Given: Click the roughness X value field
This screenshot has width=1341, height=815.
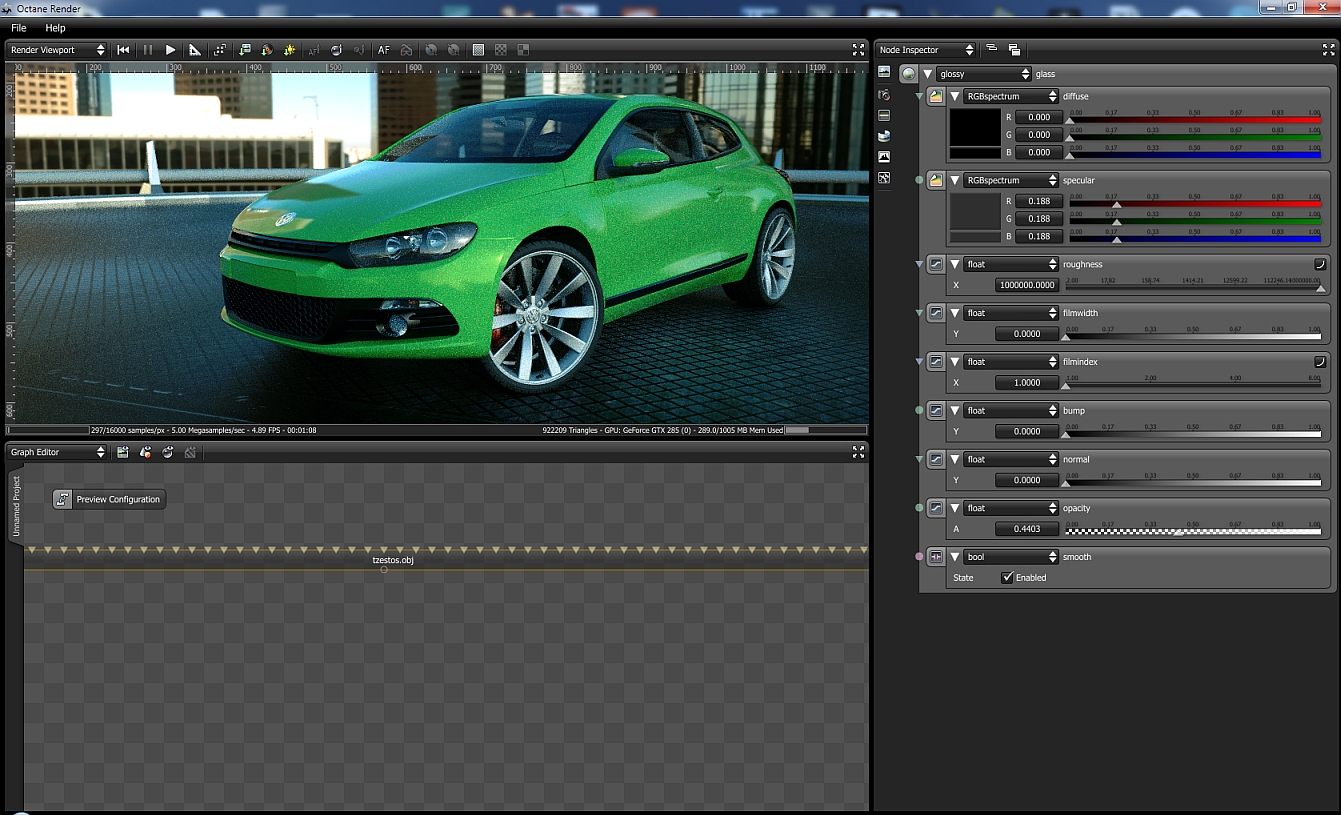Looking at the screenshot, I should click(x=1027, y=285).
